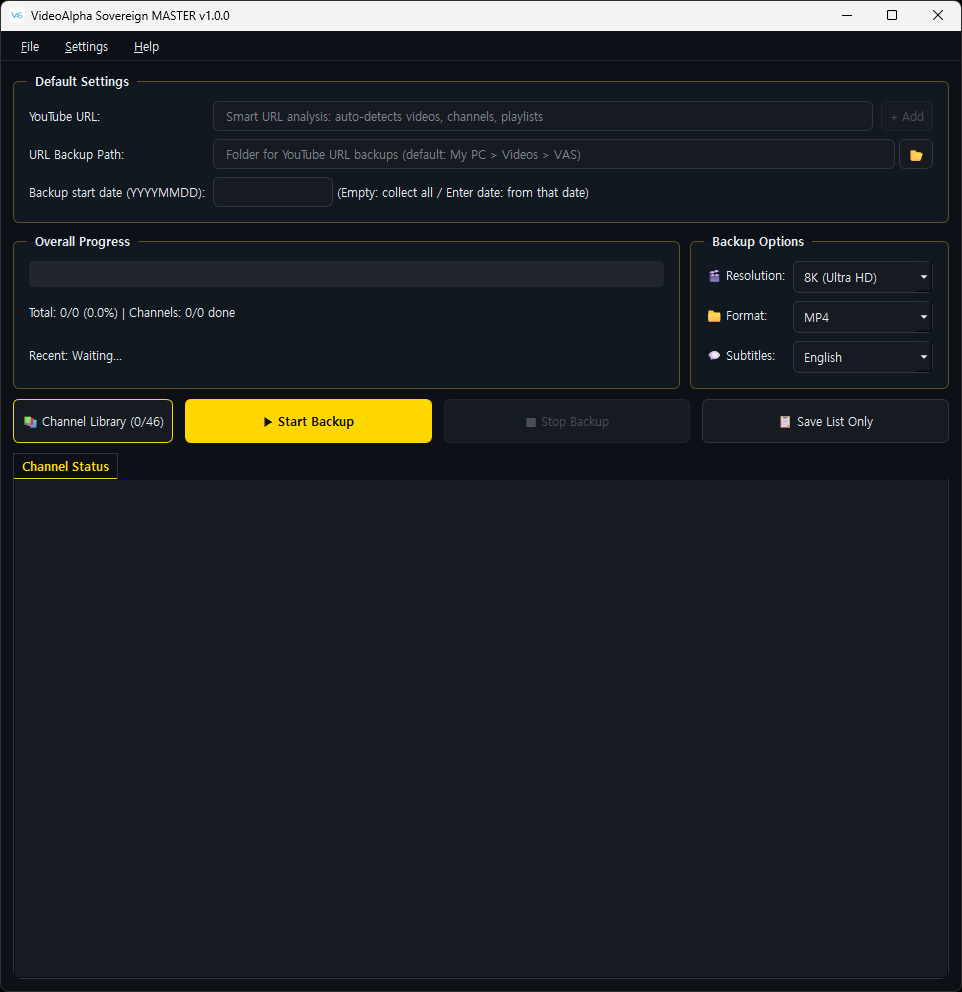This screenshot has height=992, width=962.
Task: Click the folder browse icon for backup path
Action: click(915, 154)
